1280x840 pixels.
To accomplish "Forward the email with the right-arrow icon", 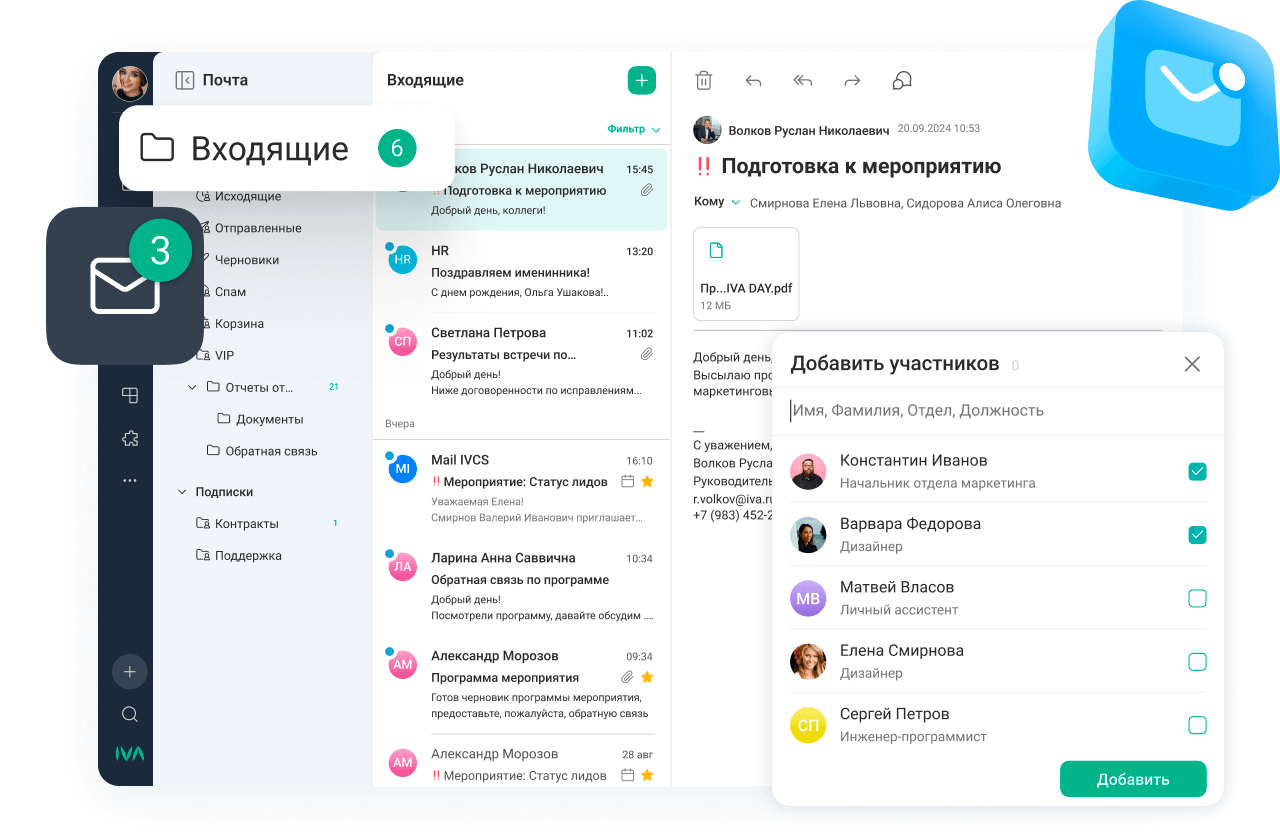I will pos(852,81).
